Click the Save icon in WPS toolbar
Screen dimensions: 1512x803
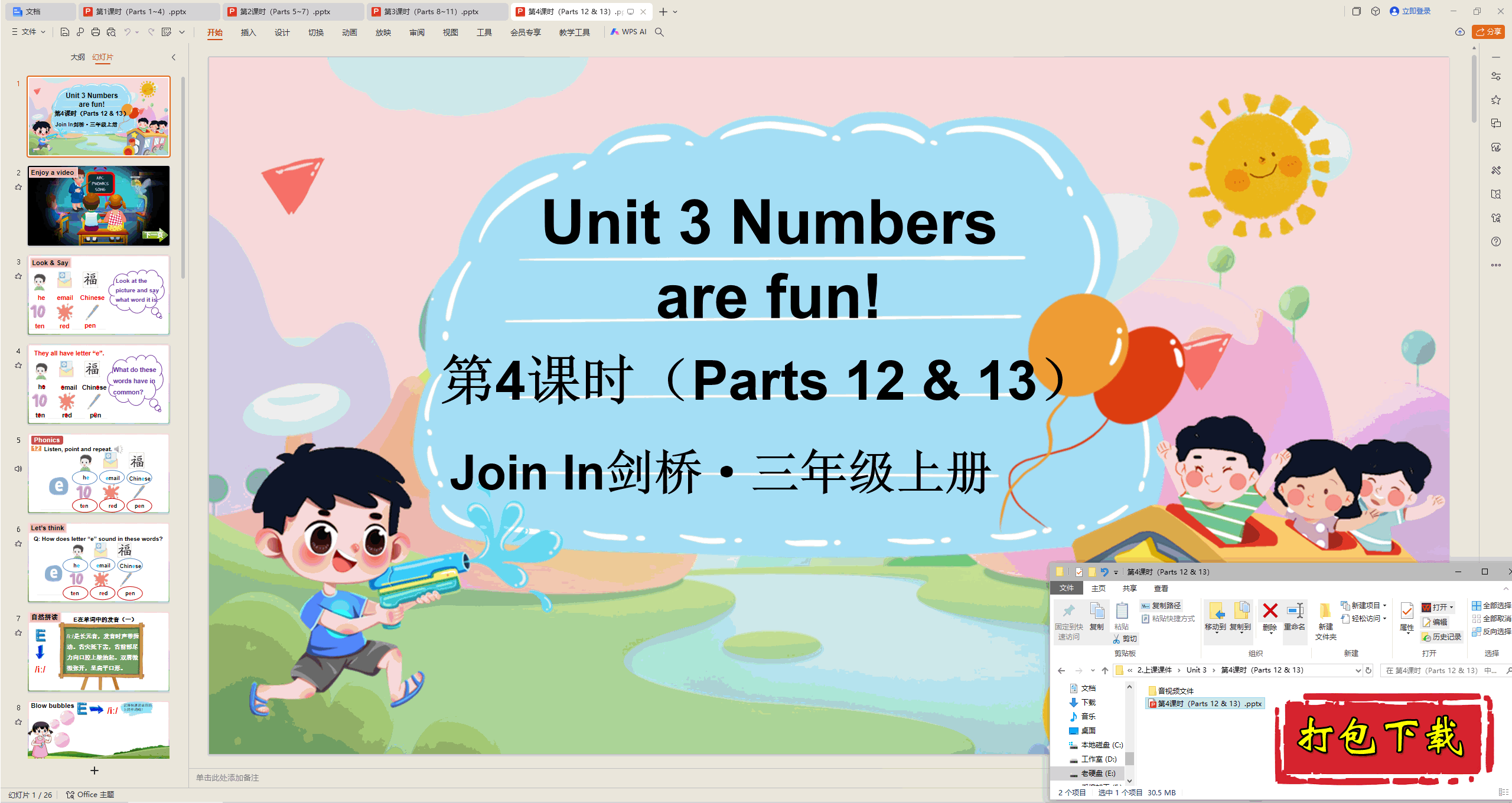click(x=65, y=32)
